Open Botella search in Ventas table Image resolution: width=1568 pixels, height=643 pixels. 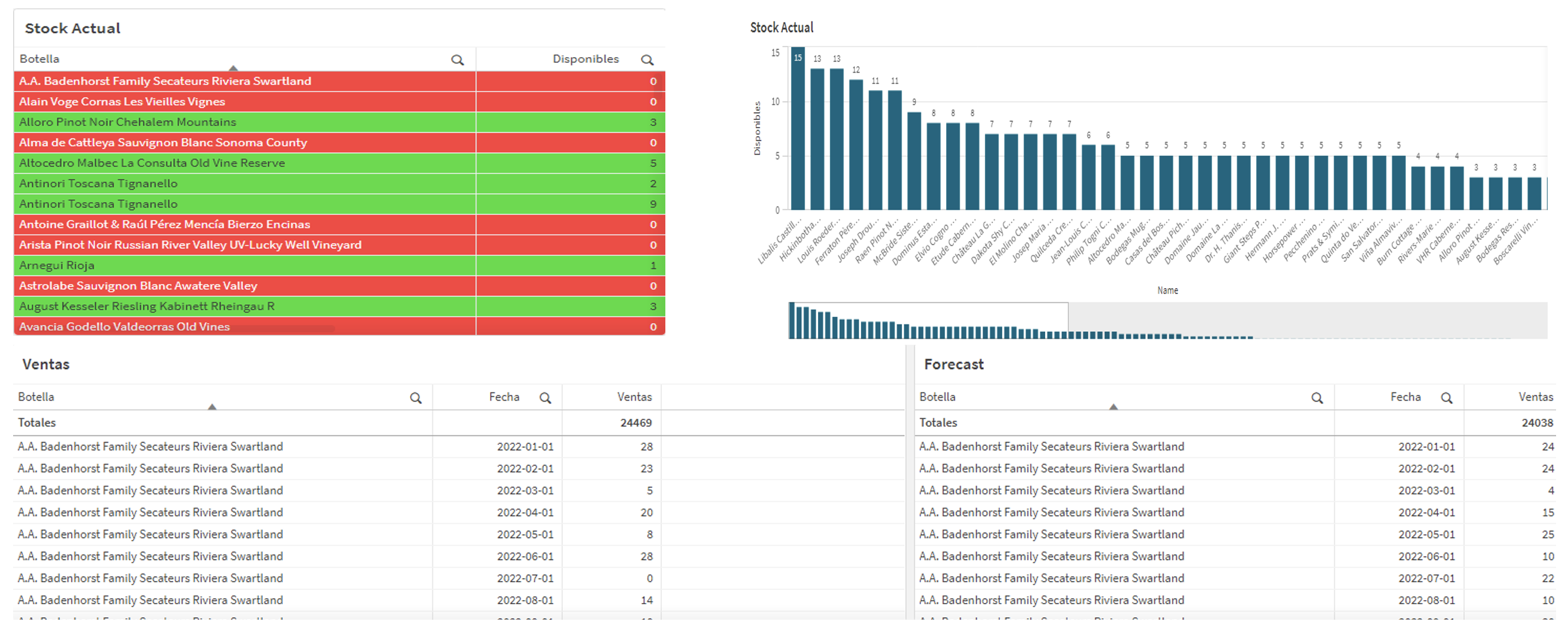(416, 398)
